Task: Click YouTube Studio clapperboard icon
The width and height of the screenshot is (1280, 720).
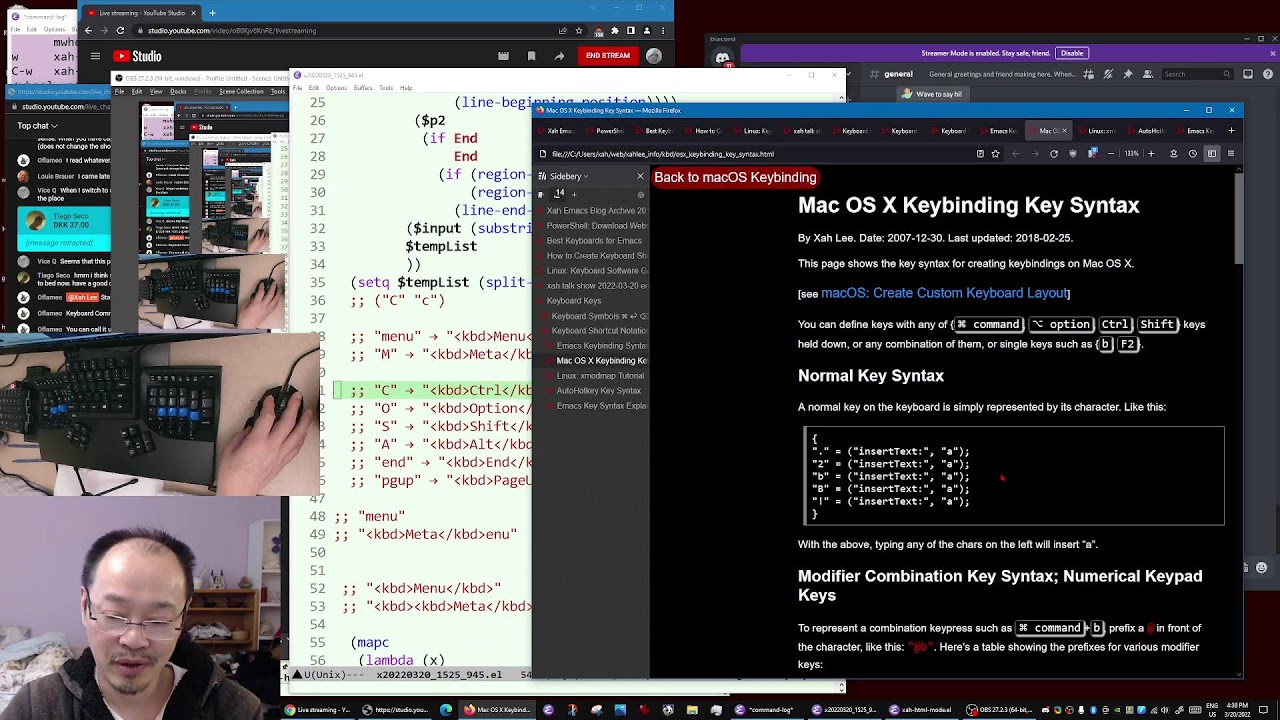Action: point(504,56)
